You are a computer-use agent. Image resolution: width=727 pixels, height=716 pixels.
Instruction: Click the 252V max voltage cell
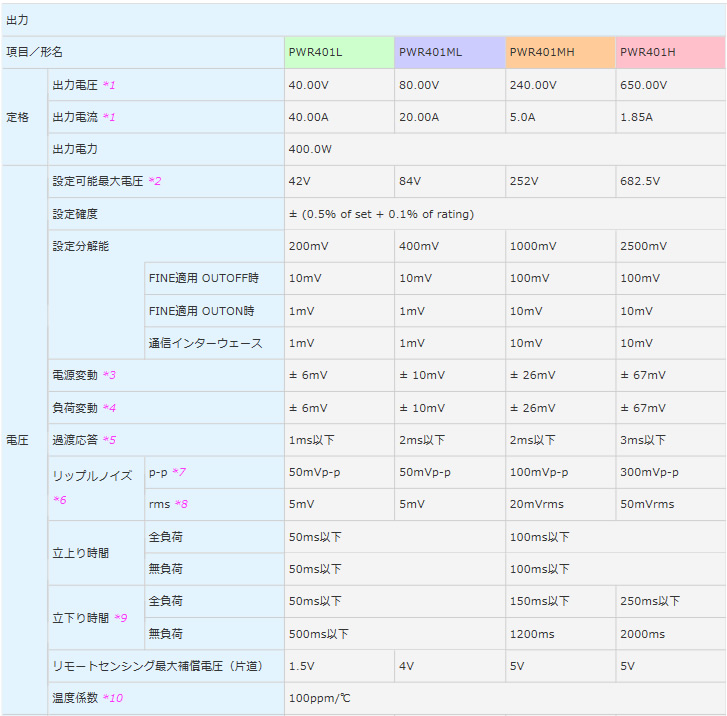[x=561, y=181]
